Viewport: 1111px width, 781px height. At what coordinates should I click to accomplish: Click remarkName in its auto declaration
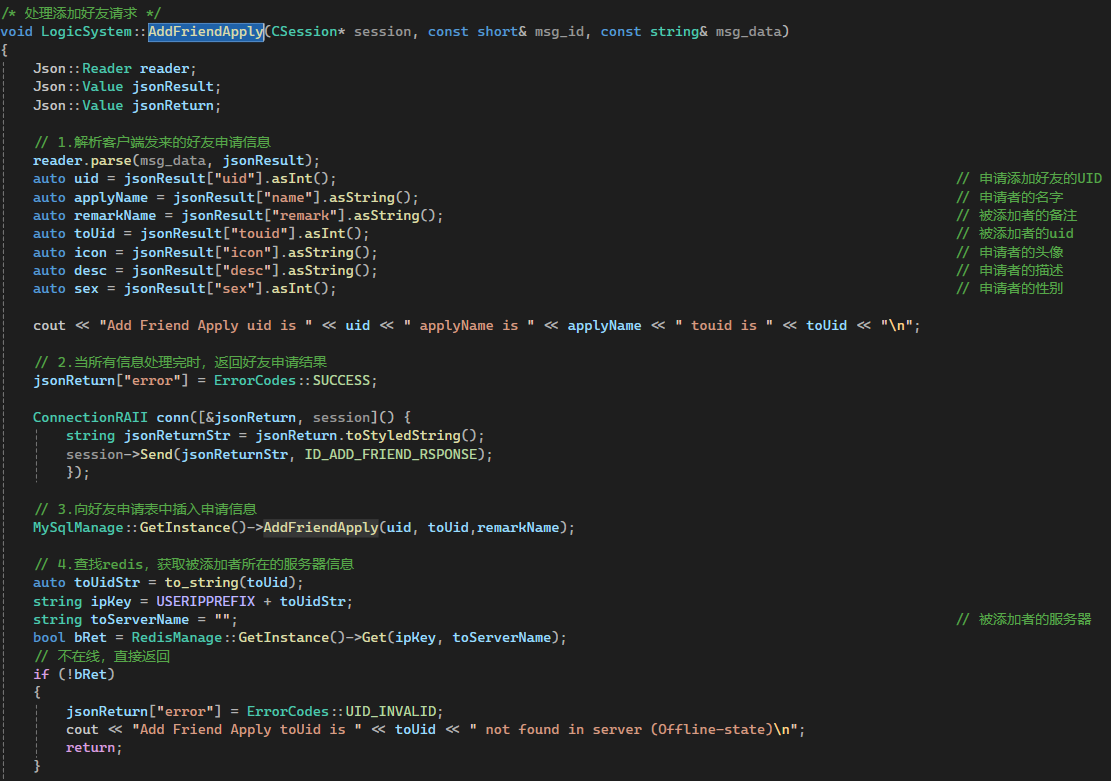pos(115,215)
